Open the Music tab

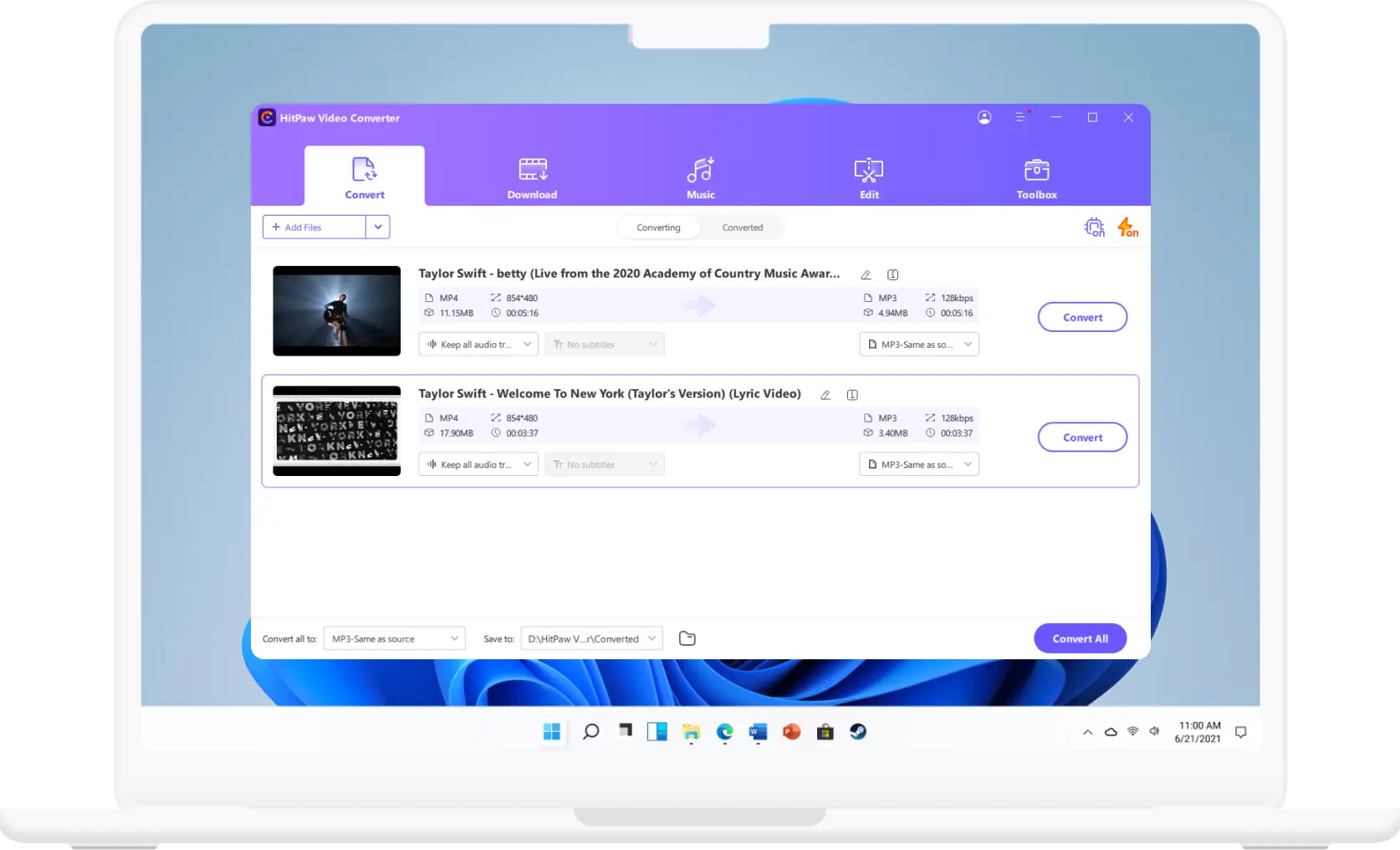point(701,177)
